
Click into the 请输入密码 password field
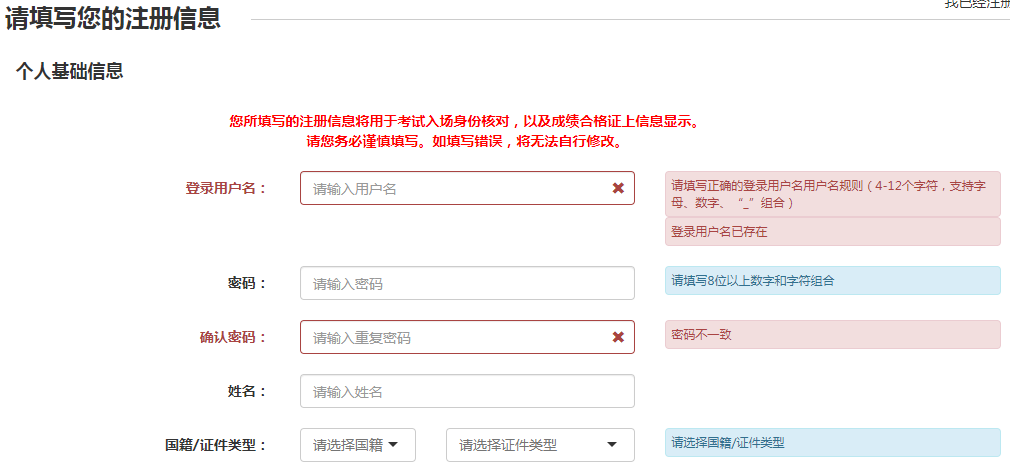pyautogui.click(x=467, y=283)
